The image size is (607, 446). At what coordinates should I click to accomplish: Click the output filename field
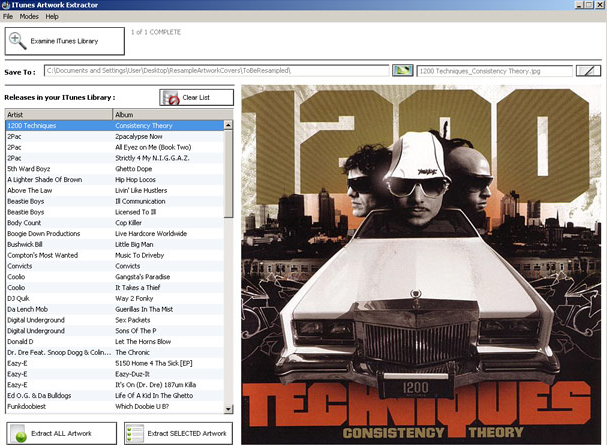494,71
